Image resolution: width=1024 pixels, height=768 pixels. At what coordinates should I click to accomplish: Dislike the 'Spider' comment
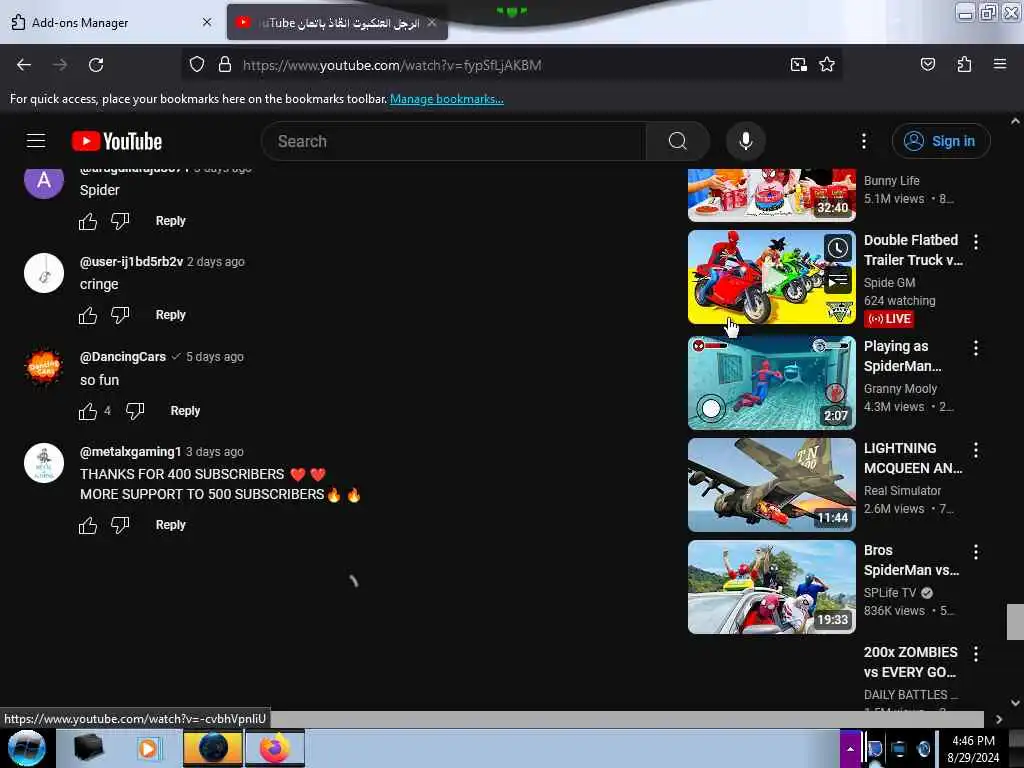coord(120,221)
